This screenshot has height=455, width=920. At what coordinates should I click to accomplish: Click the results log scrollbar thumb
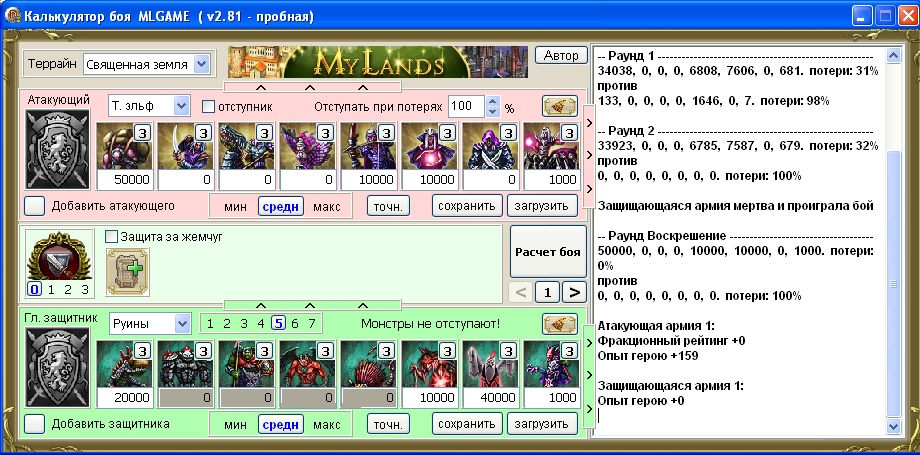point(894,284)
